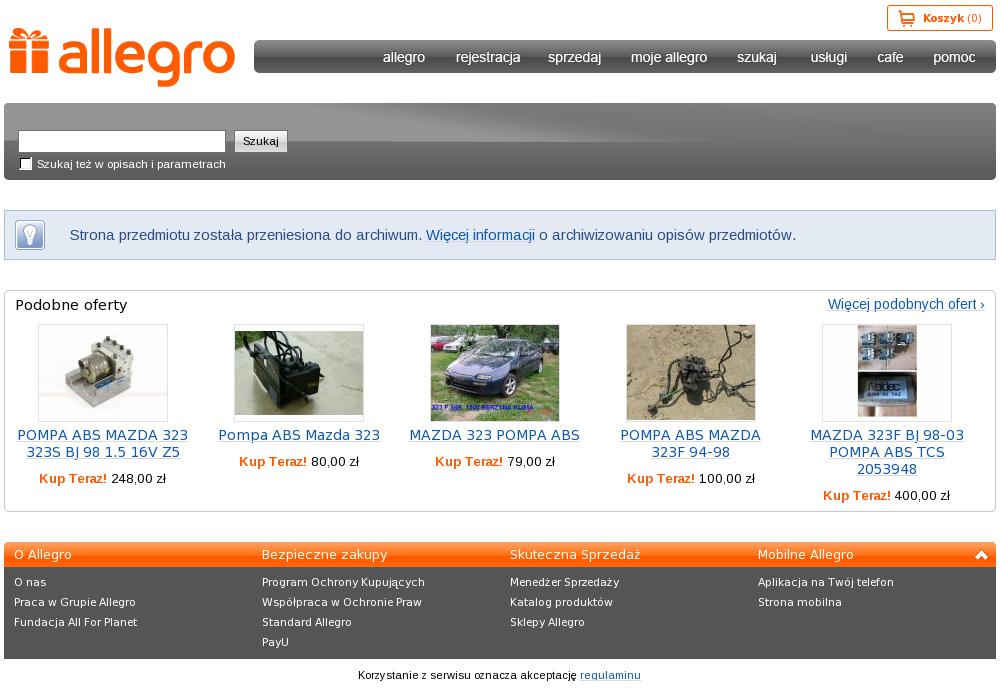Click the Allegro gift logo
The image size is (1000, 695).
click(122, 56)
